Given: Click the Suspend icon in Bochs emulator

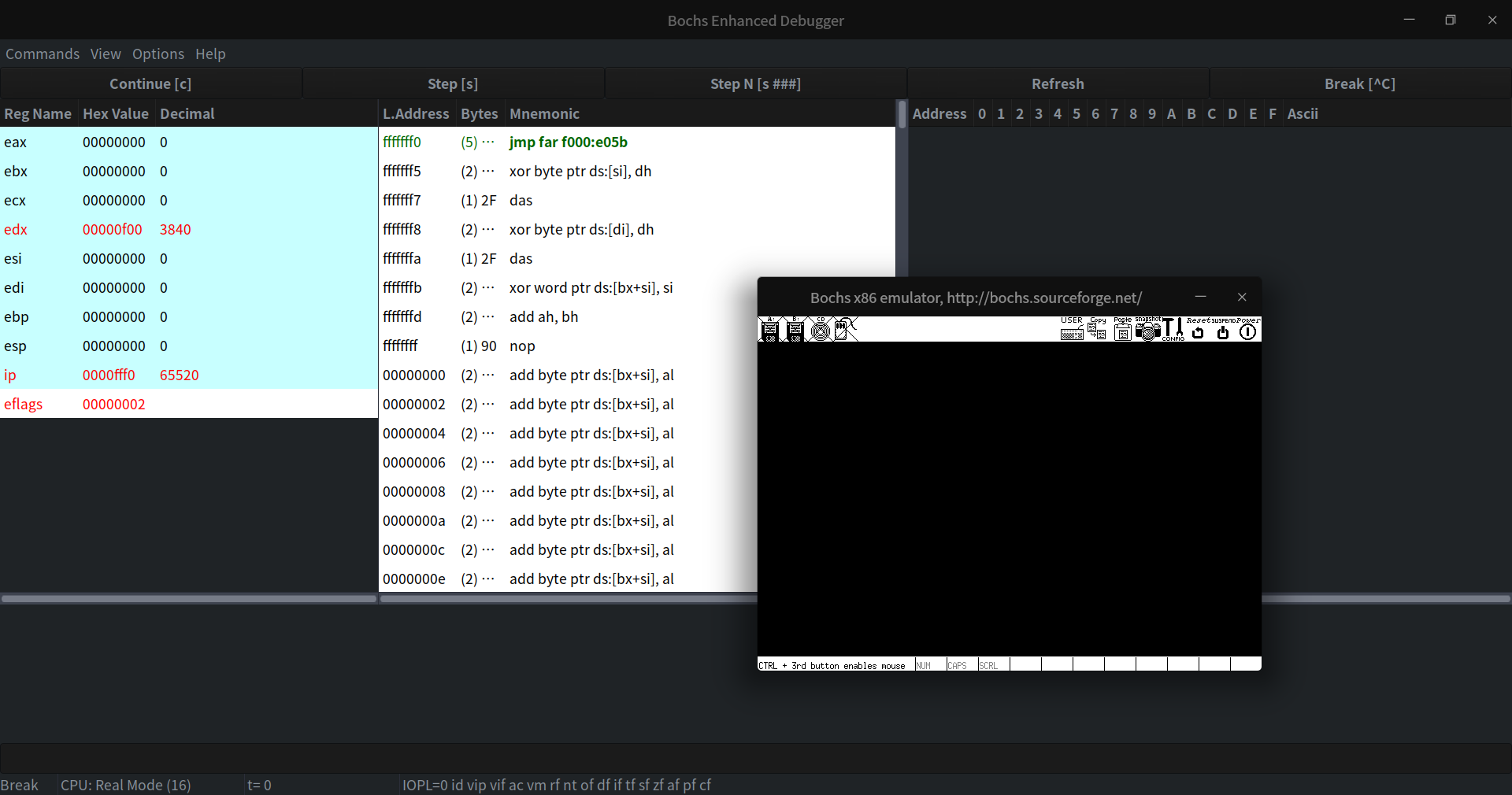Looking at the screenshot, I should (x=1223, y=329).
